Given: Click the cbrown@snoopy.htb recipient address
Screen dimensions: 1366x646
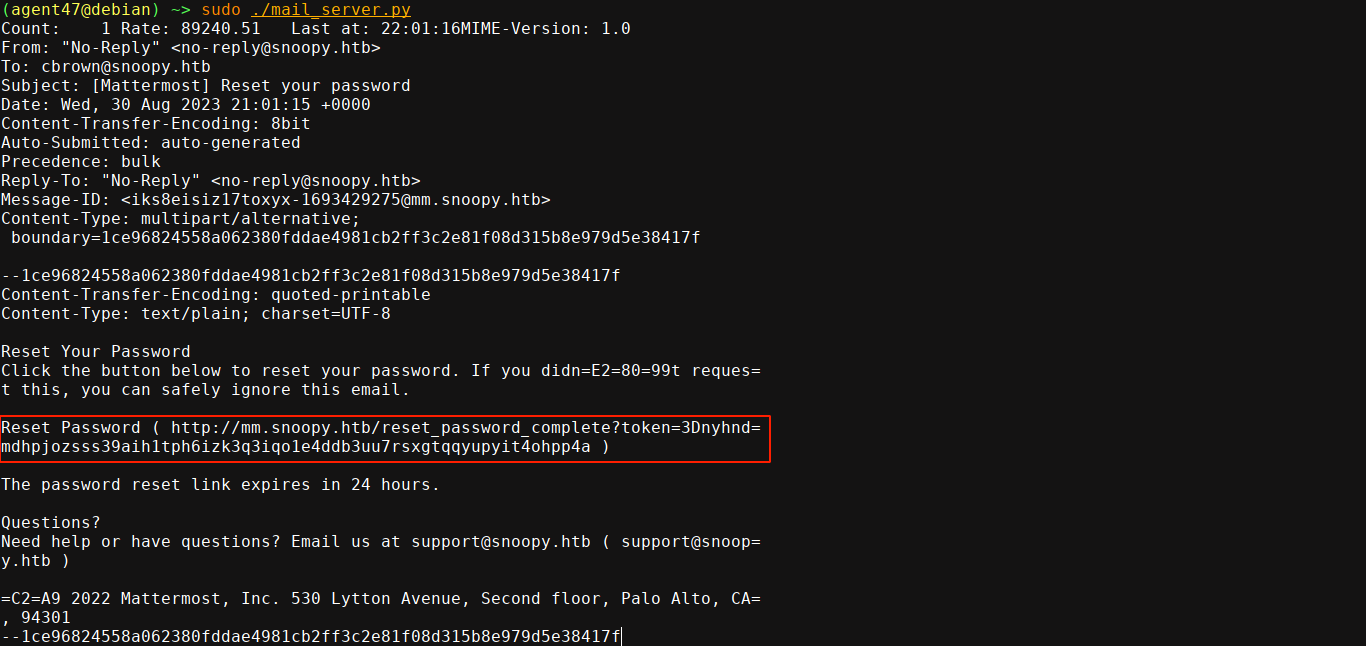Looking at the screenshot, I should pos(125,67).
